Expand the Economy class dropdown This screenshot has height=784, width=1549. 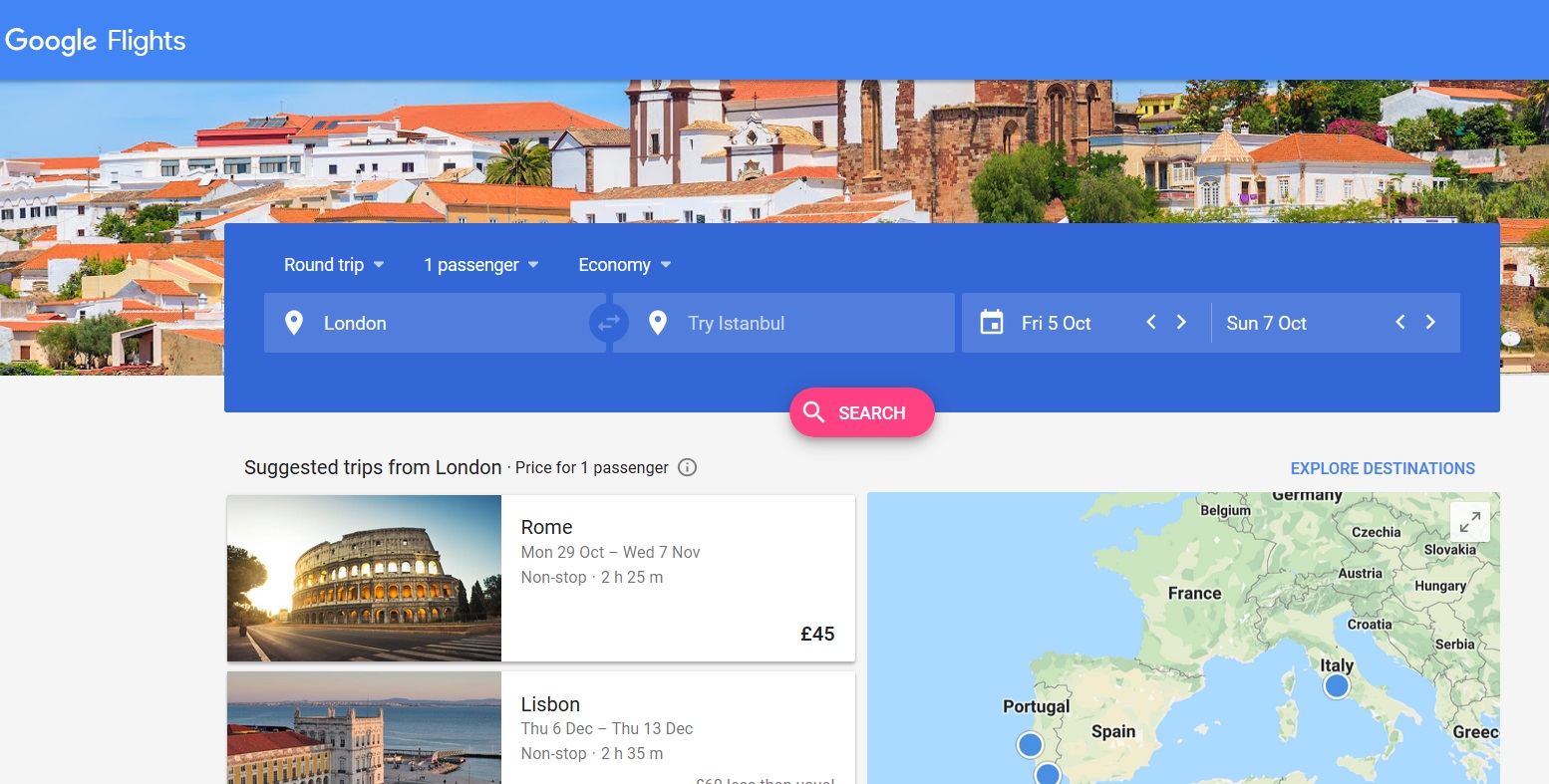[x=624, y=265]
